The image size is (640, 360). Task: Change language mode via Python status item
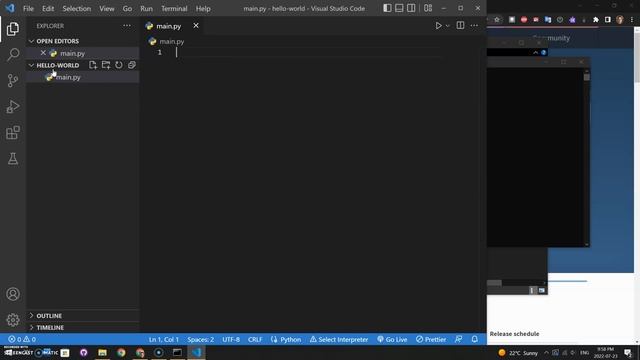[x=290, y=339]
